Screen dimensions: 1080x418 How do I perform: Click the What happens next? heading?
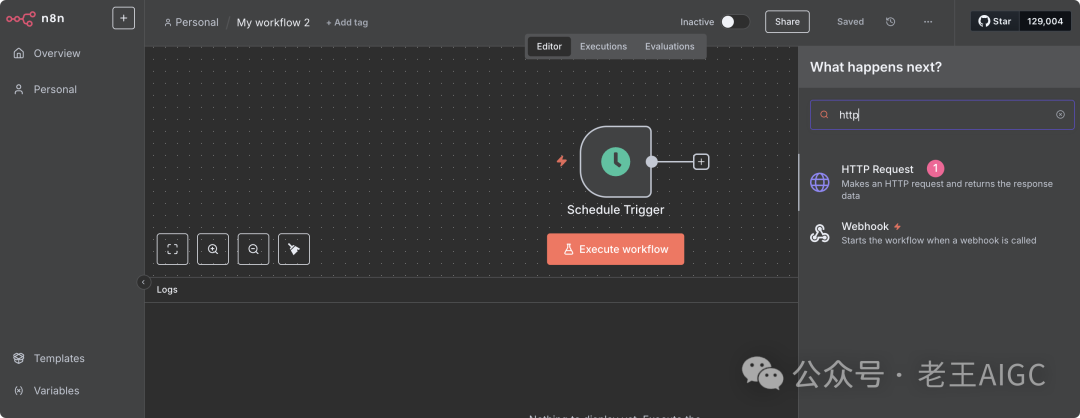[x=875, y=67]
